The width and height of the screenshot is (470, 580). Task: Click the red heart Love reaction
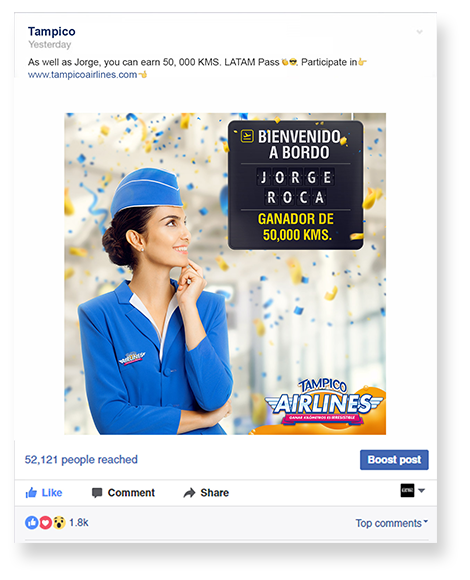point(45,523)
